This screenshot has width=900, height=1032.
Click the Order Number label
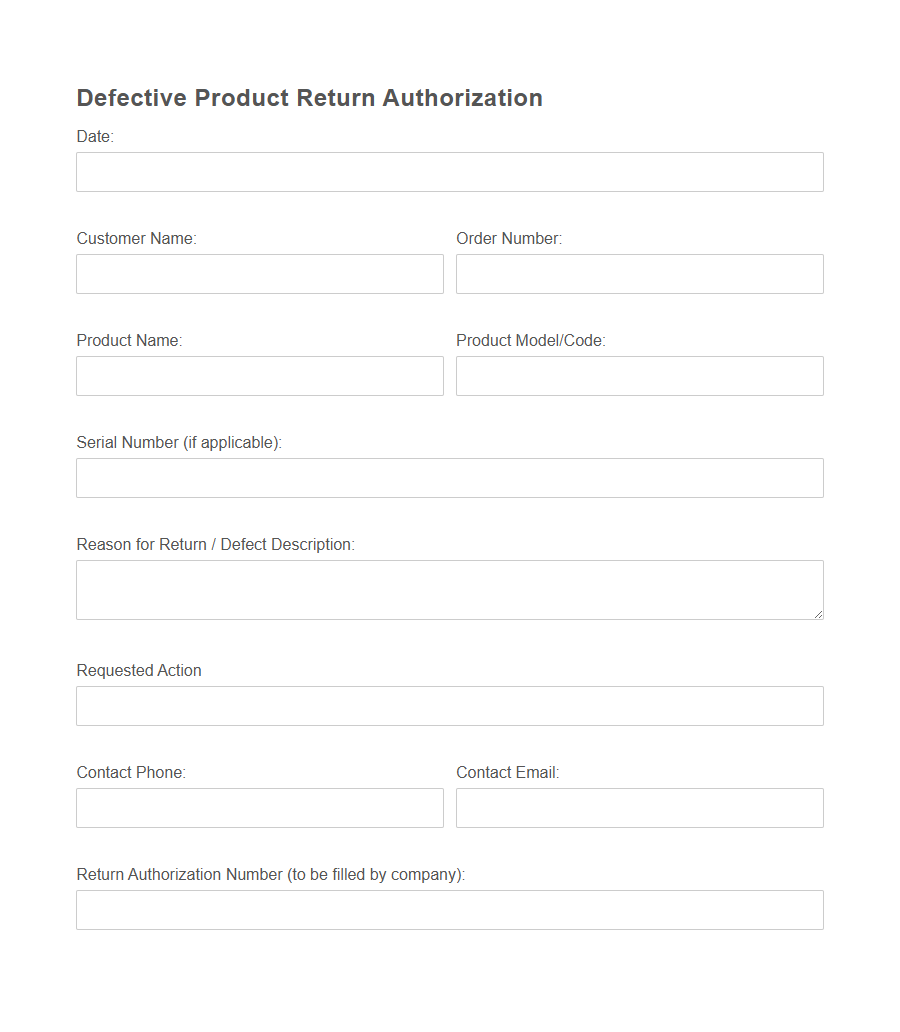[509, 238]
